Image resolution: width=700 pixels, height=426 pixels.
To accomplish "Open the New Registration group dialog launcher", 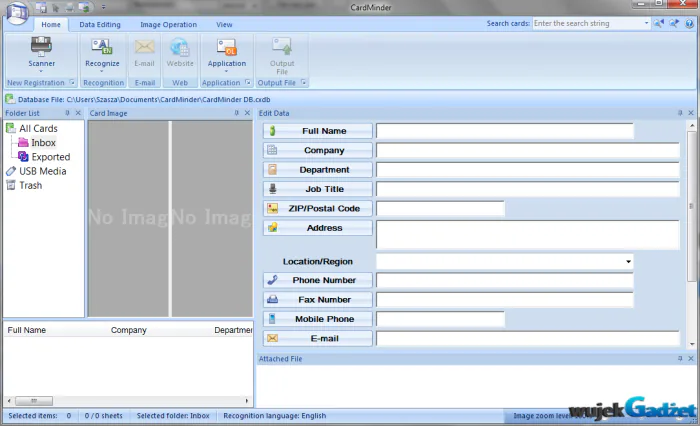I will click(x=72, y=82).
